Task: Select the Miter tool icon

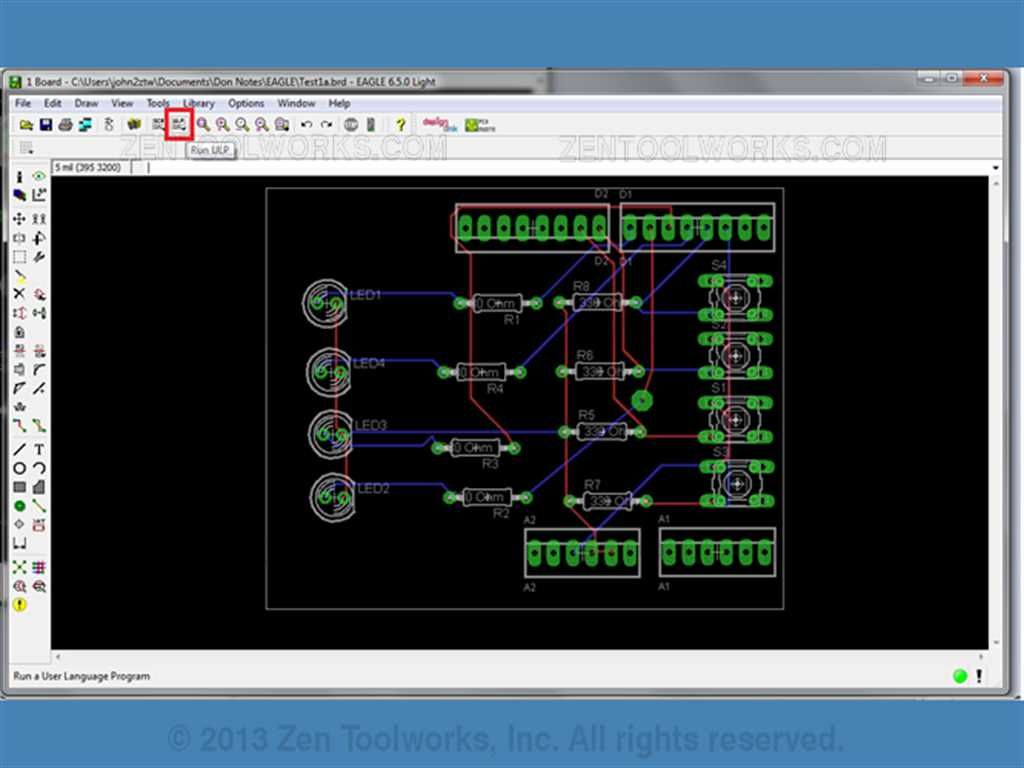Action: click(39, 370)
